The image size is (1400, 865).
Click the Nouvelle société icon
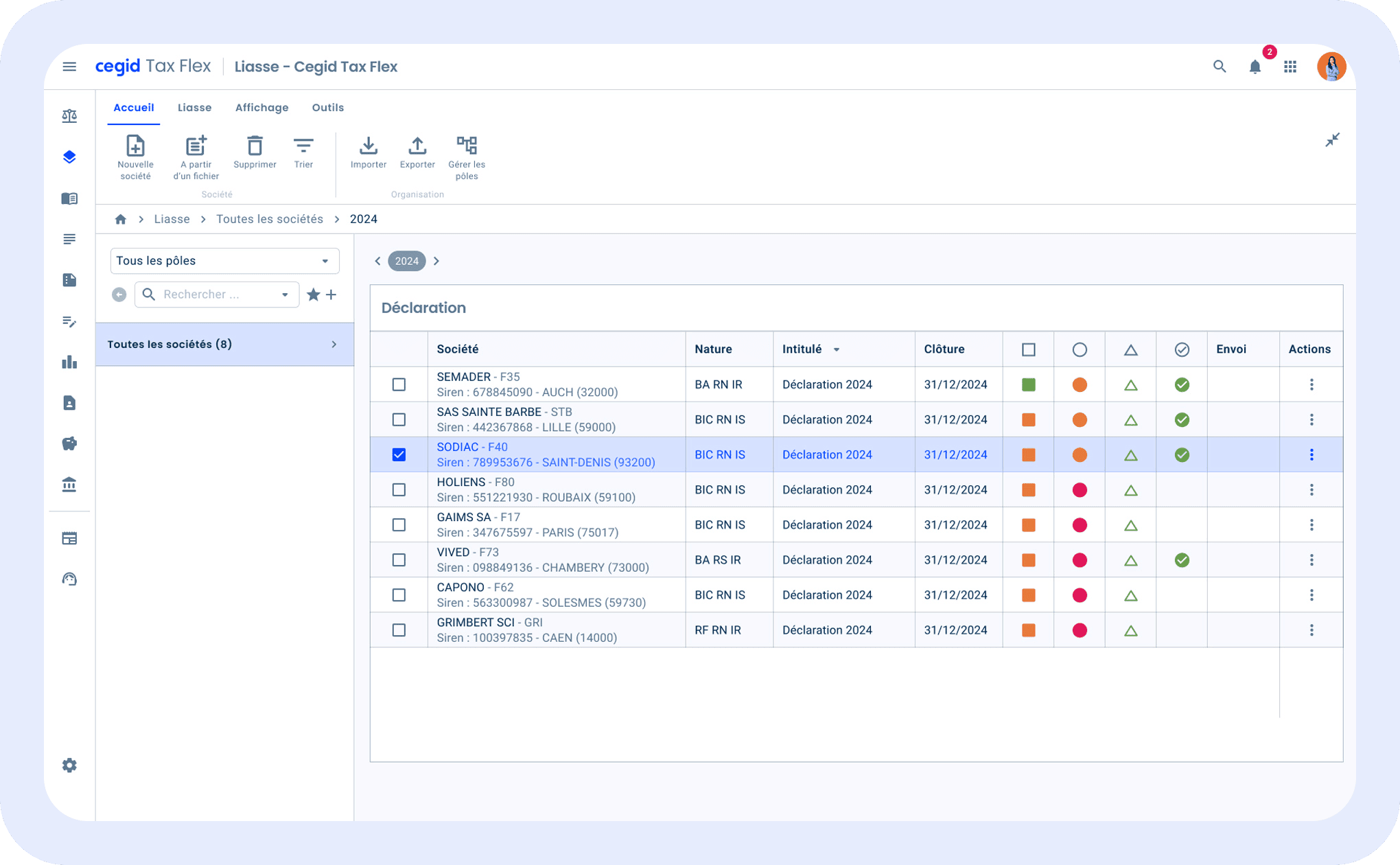135,146
